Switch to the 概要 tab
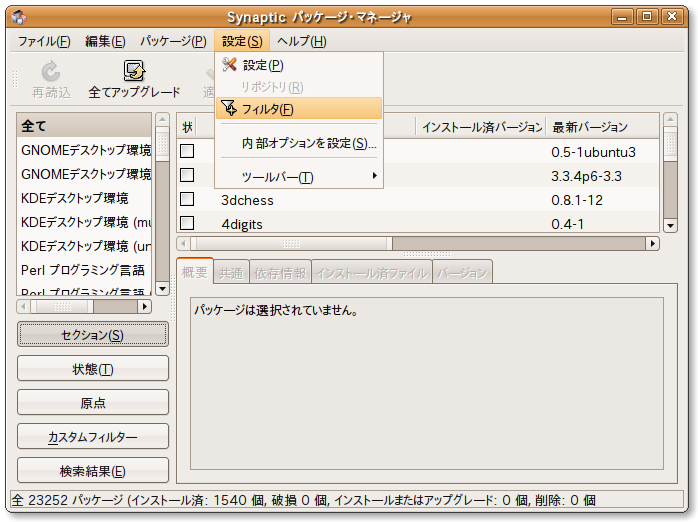 (x=195, y=271)
